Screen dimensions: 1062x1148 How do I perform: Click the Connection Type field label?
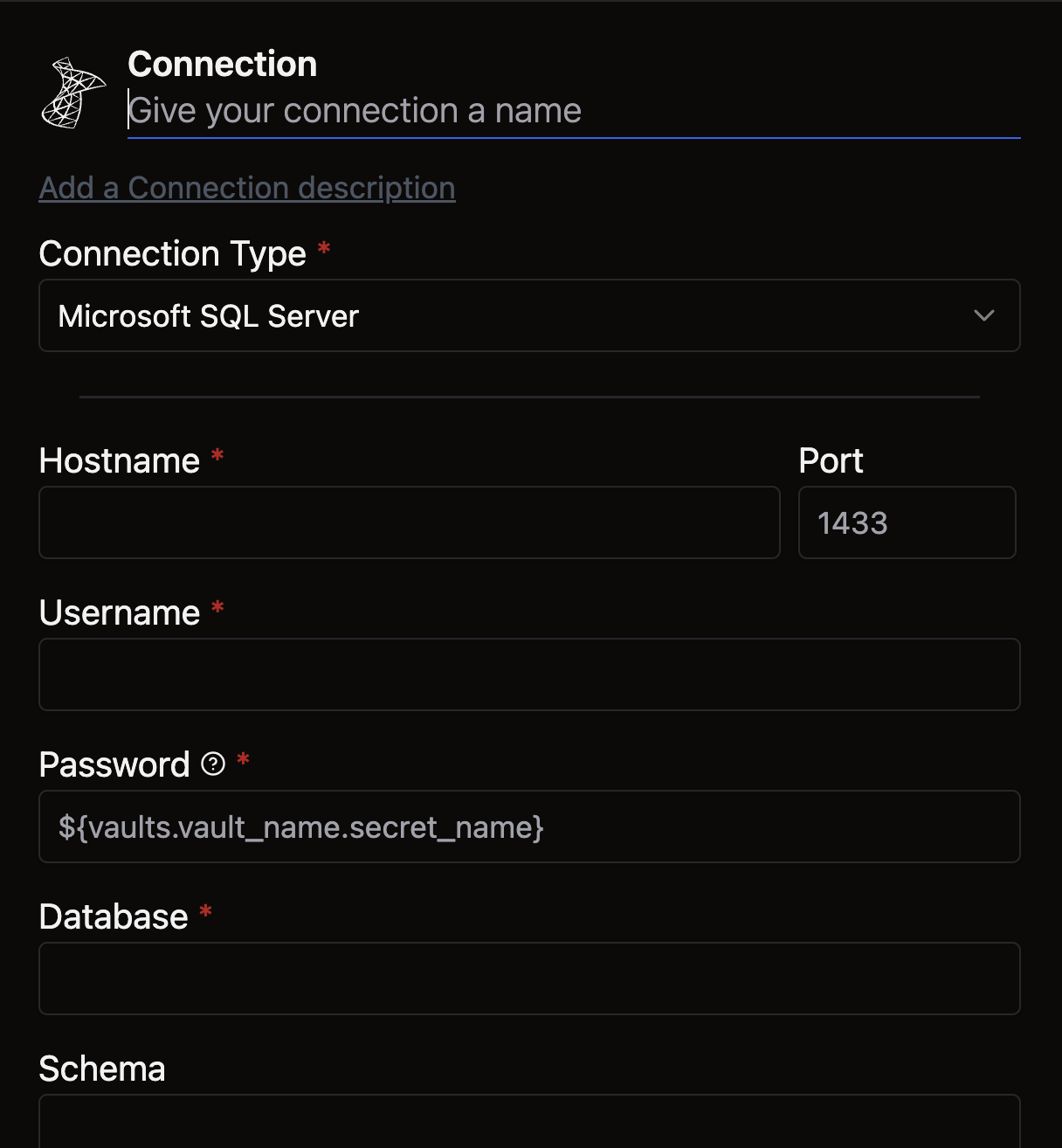173,254
